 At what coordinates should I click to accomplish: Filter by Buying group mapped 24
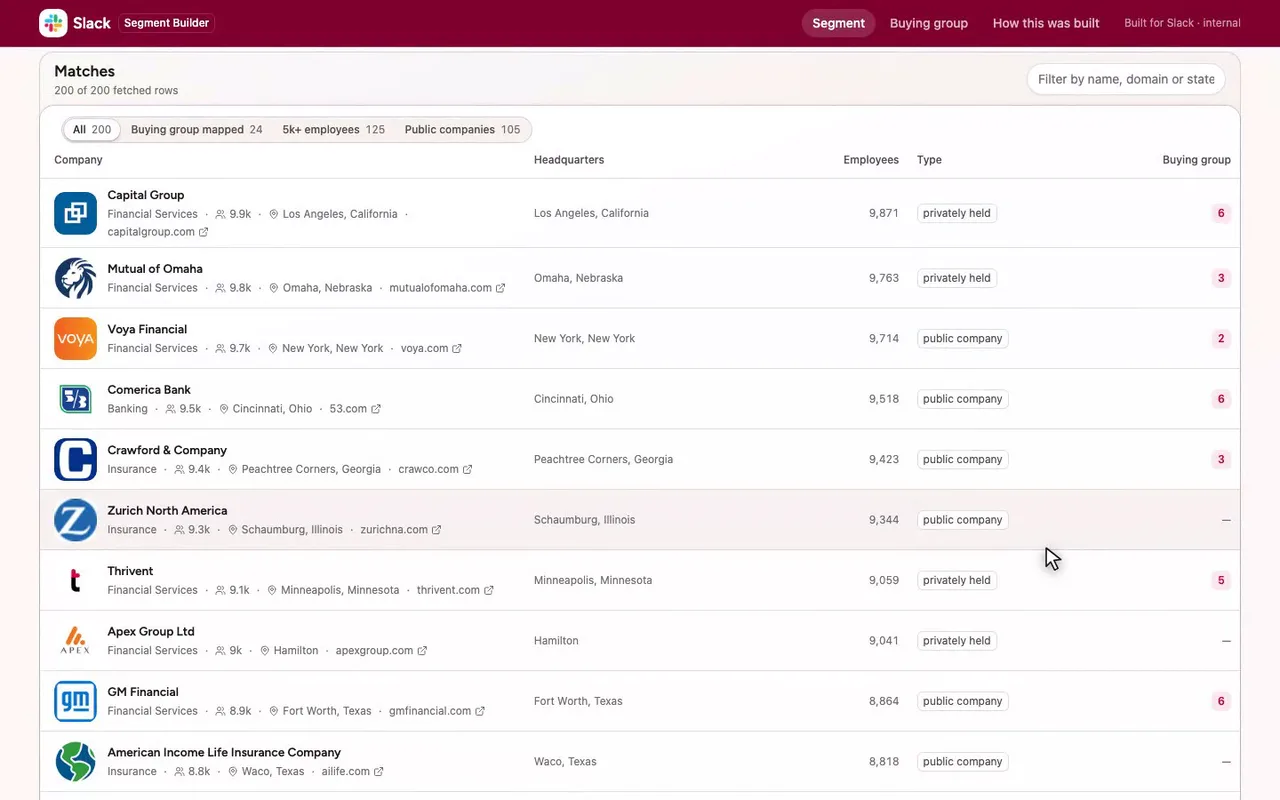tap(197, 129)
